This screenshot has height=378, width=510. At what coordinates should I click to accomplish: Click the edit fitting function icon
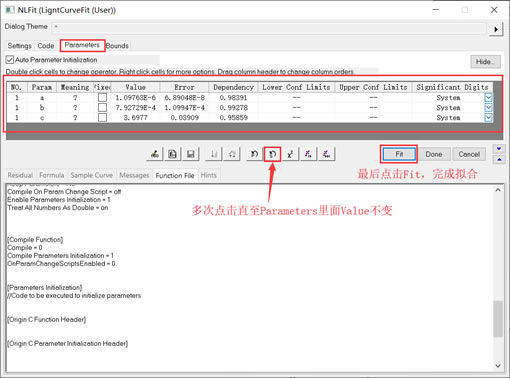point(155,154)
